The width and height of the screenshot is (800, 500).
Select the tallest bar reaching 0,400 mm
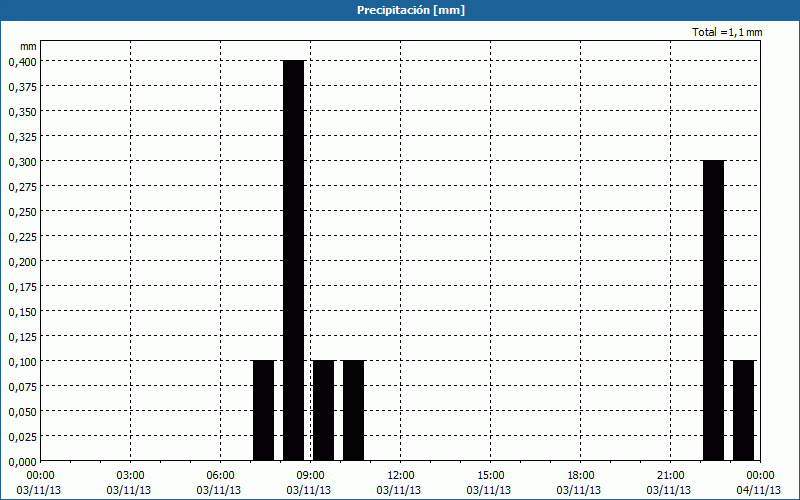coord(294,260)
